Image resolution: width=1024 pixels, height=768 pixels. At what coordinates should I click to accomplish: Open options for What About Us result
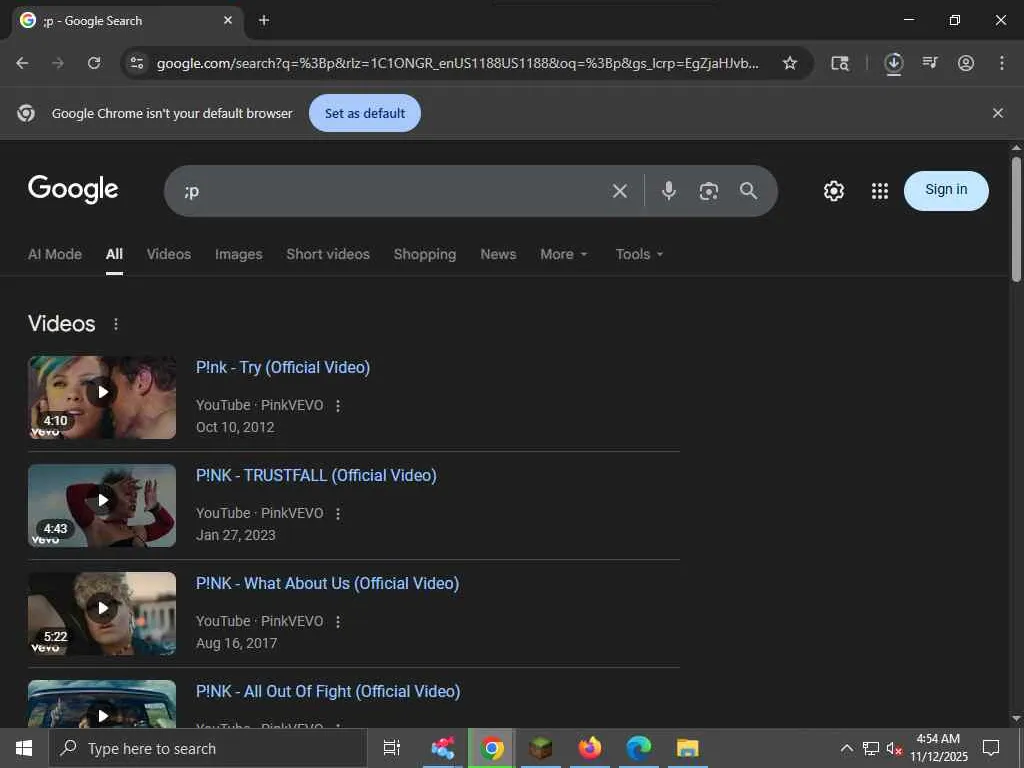point(338,622)
